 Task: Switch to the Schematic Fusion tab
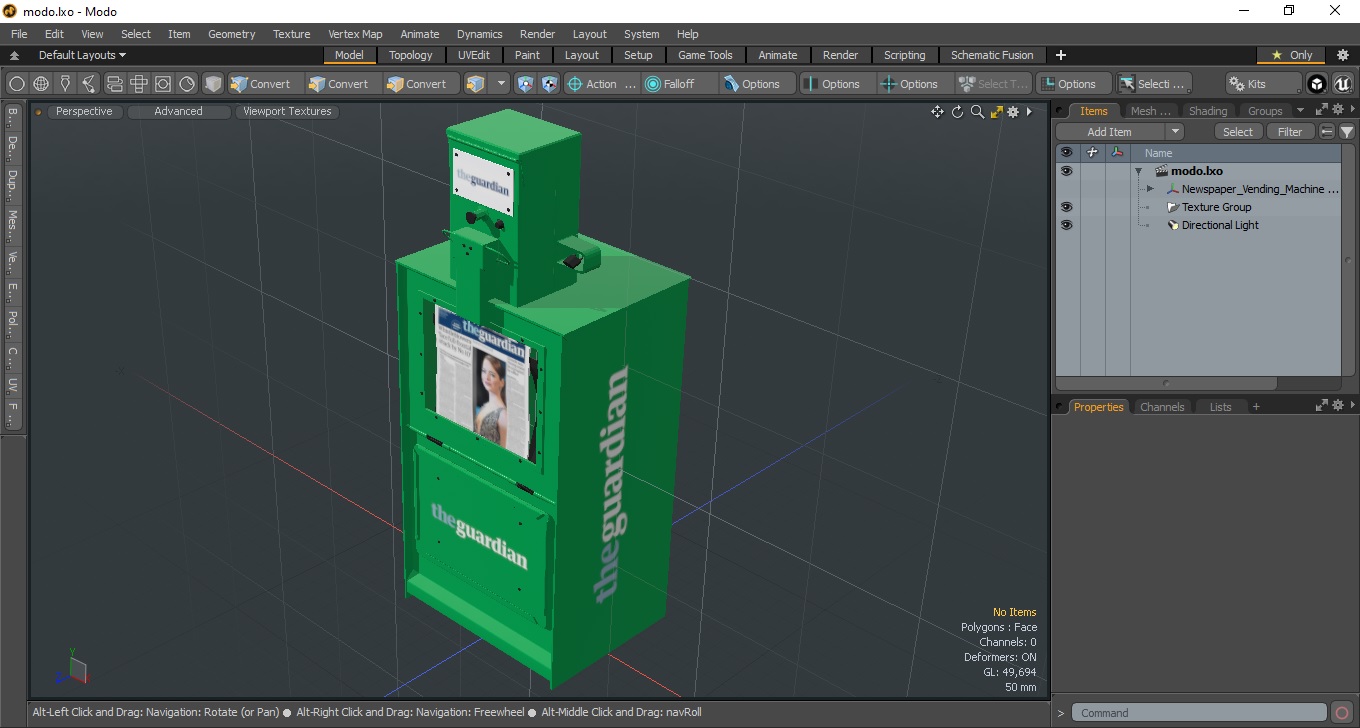[x=992, y=55]
